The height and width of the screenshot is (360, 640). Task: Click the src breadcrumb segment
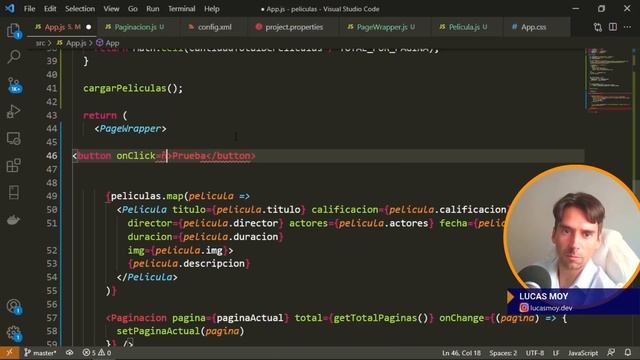click(x=40, y=43)
